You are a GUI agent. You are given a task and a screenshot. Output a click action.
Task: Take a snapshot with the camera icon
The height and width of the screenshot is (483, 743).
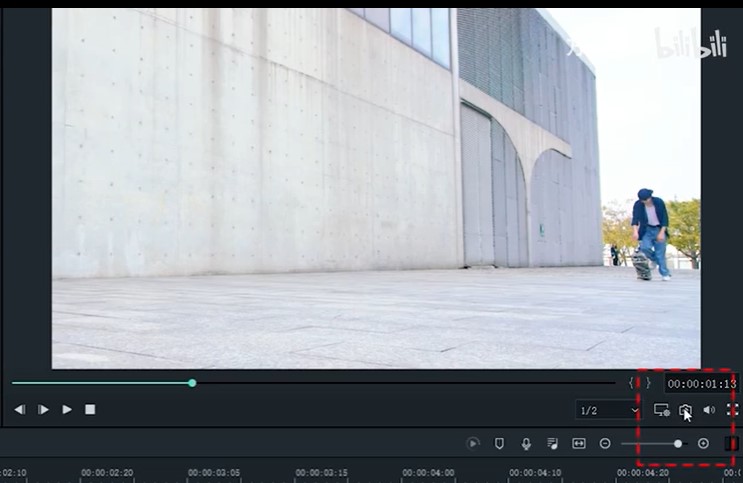(685, 410)
